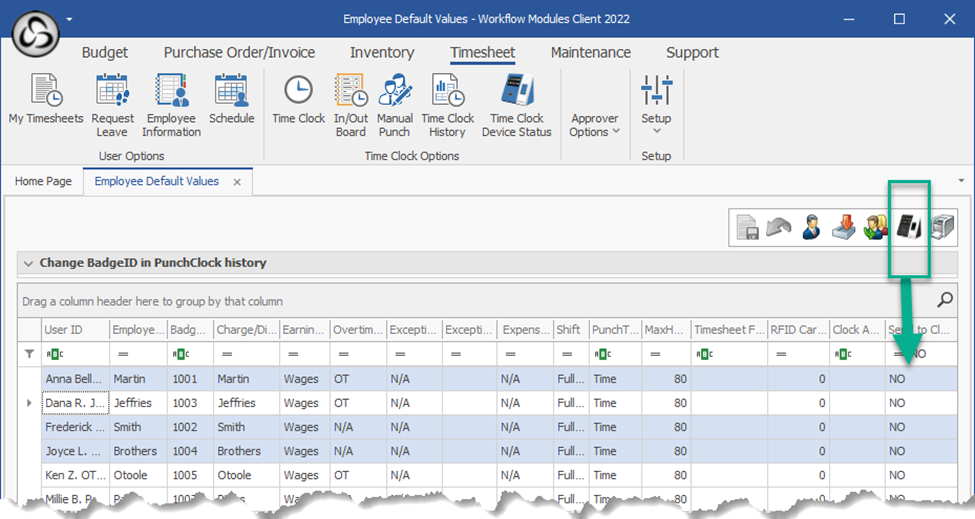Close the Employee Default Values tab
The height and width of the screenshot is (519, 975).
pos(238,182)
